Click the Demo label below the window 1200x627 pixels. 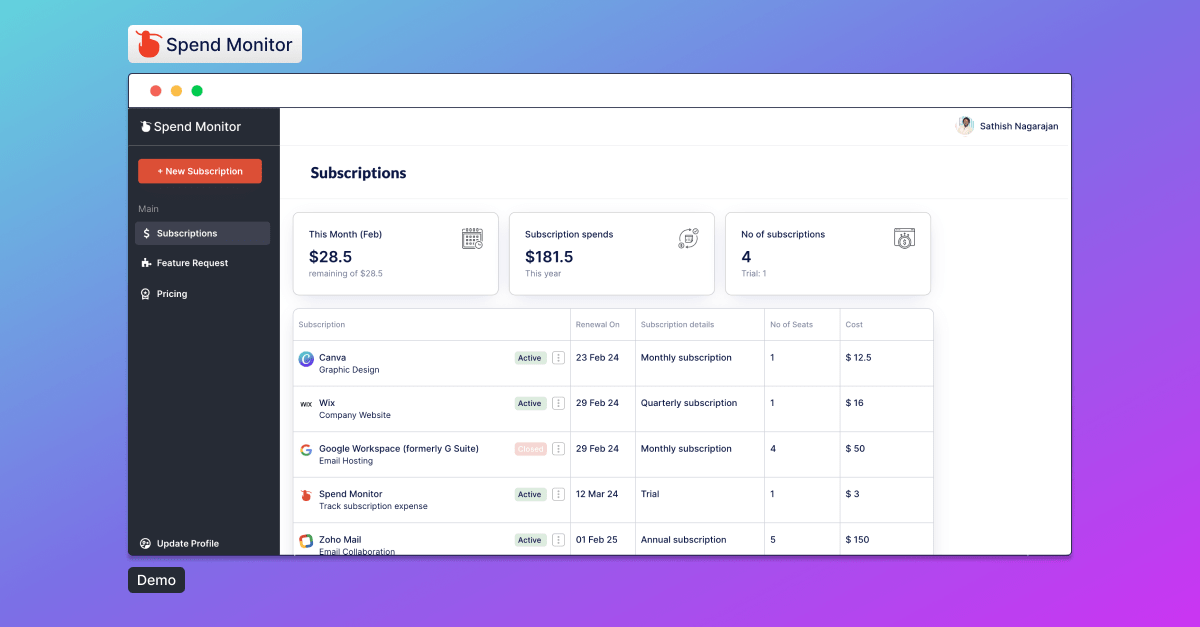pyautogui.click(x=156, y=580)
